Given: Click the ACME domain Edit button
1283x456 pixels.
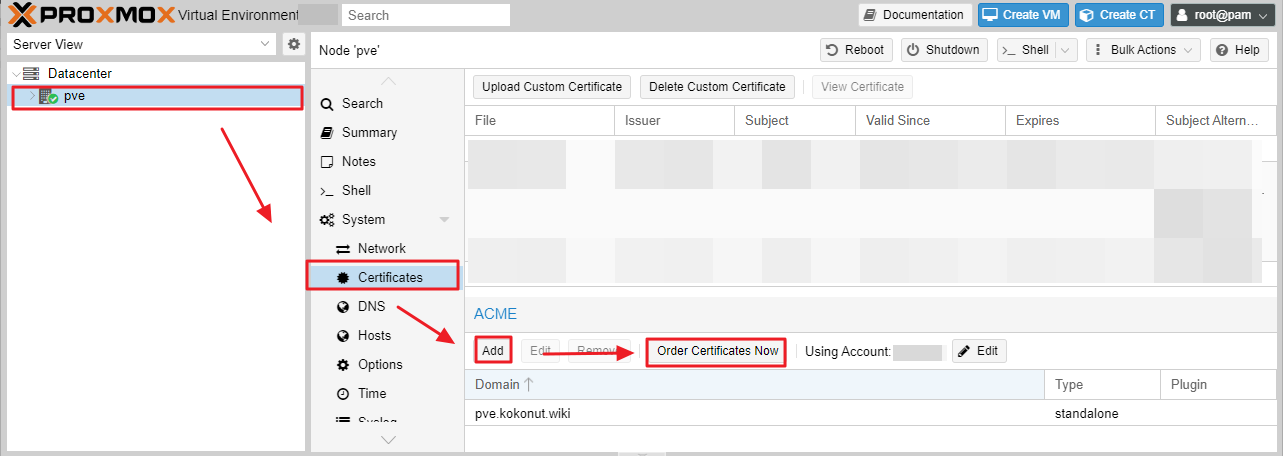Looking at the screenshot, I should pyautogui.click(x=540, y=351).
